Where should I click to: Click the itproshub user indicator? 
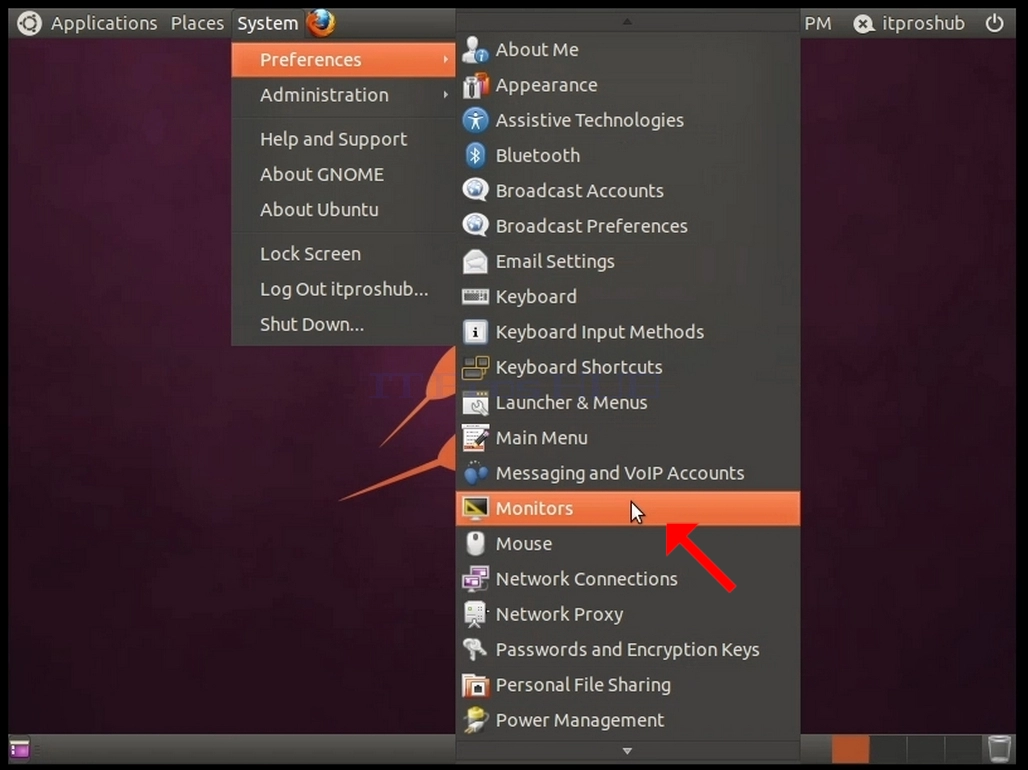909,23
